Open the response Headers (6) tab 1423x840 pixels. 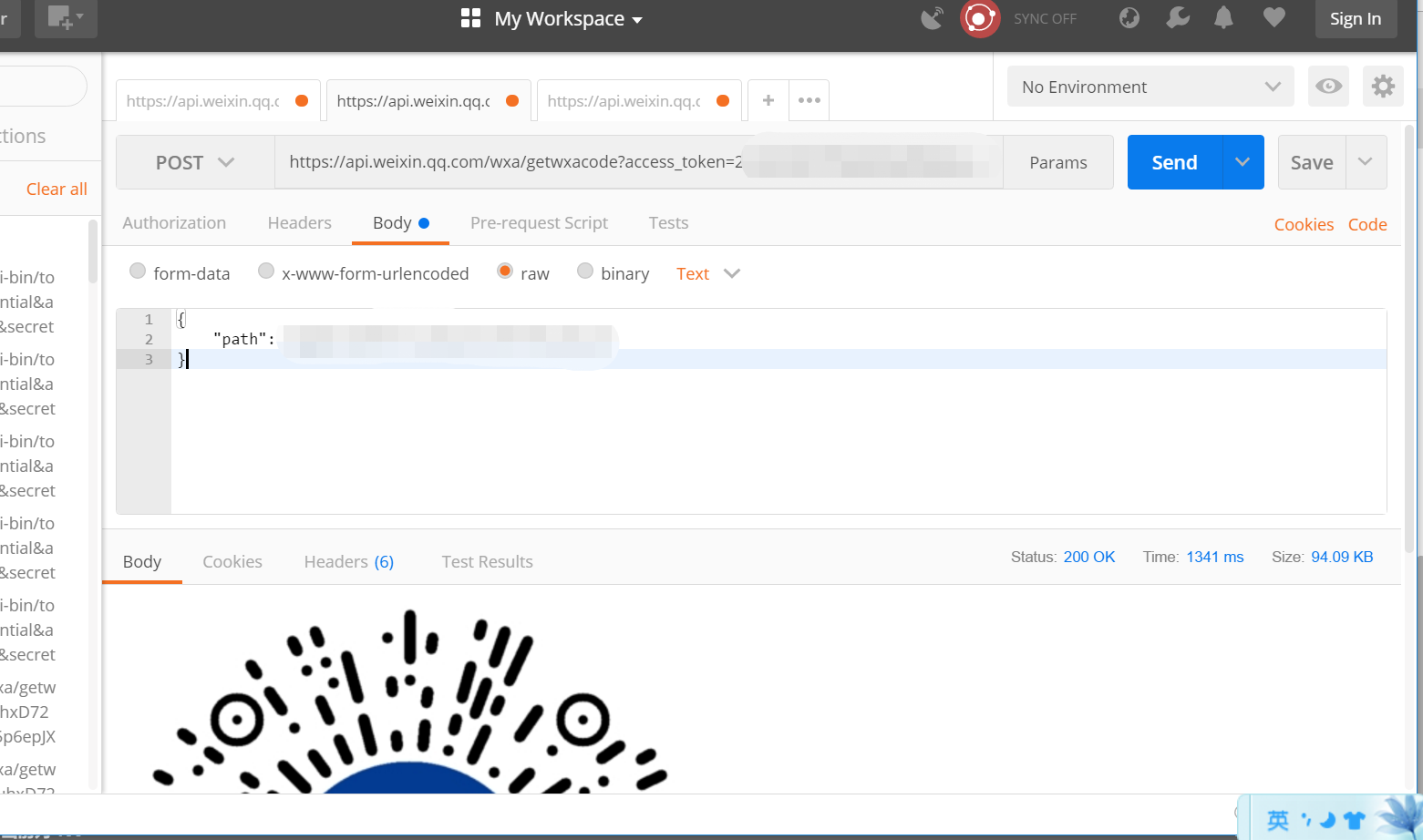tap(349, 561)
